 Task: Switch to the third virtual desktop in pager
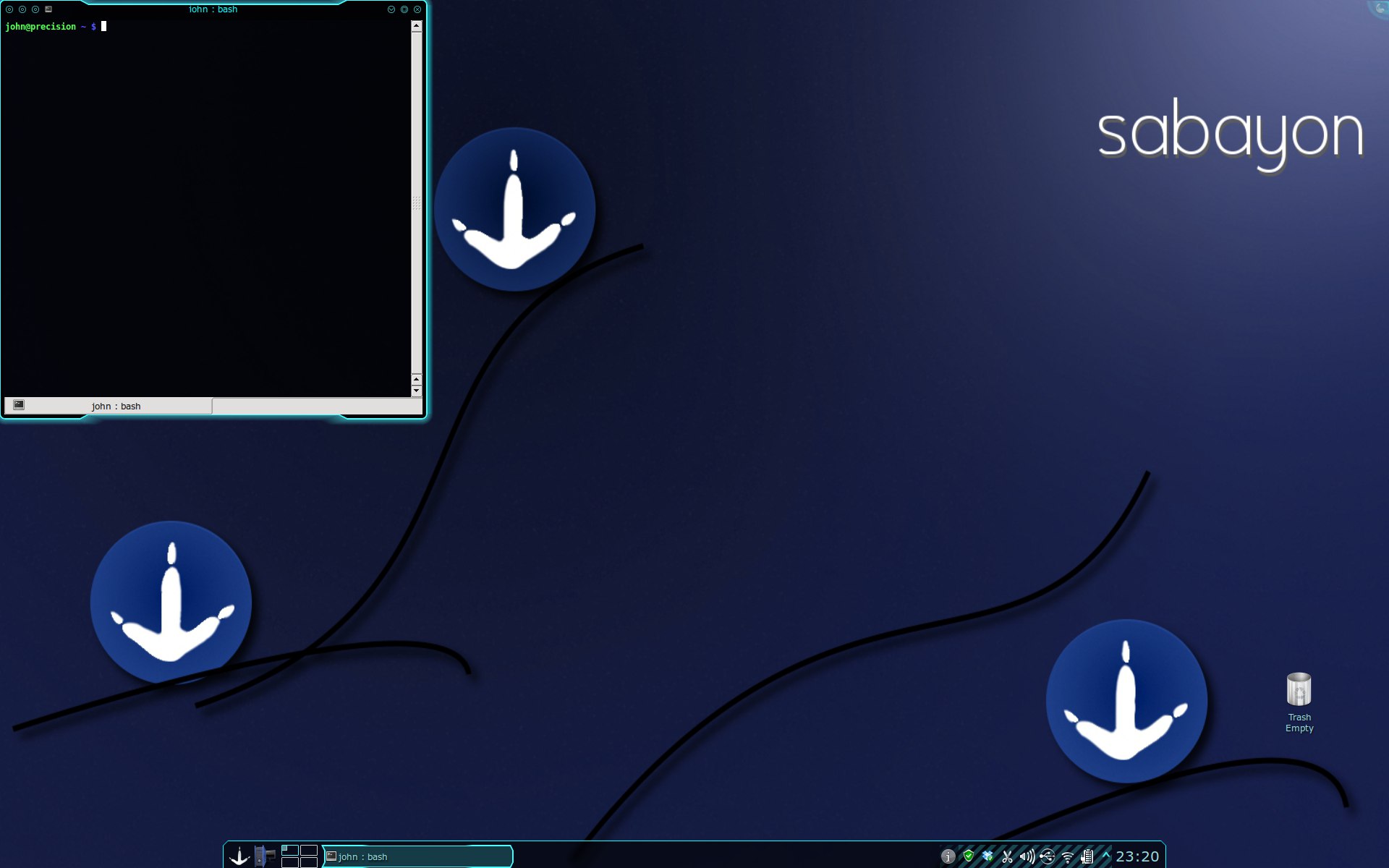(290, 862)
